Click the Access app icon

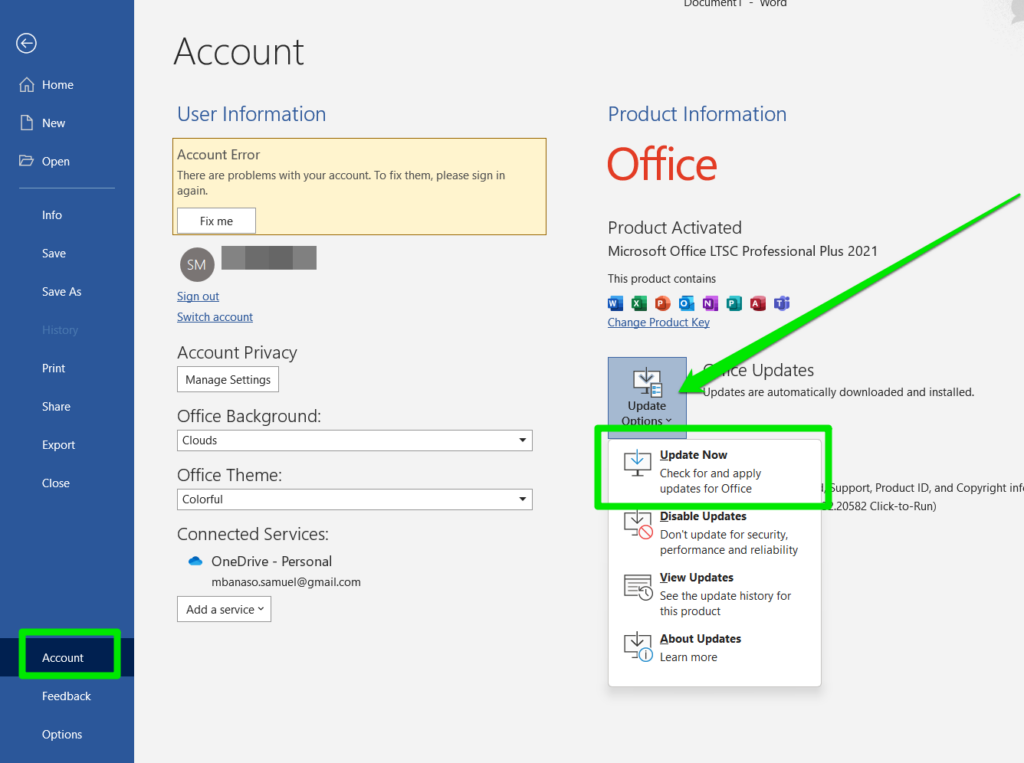pyautogui.click(x=756, y=302)
